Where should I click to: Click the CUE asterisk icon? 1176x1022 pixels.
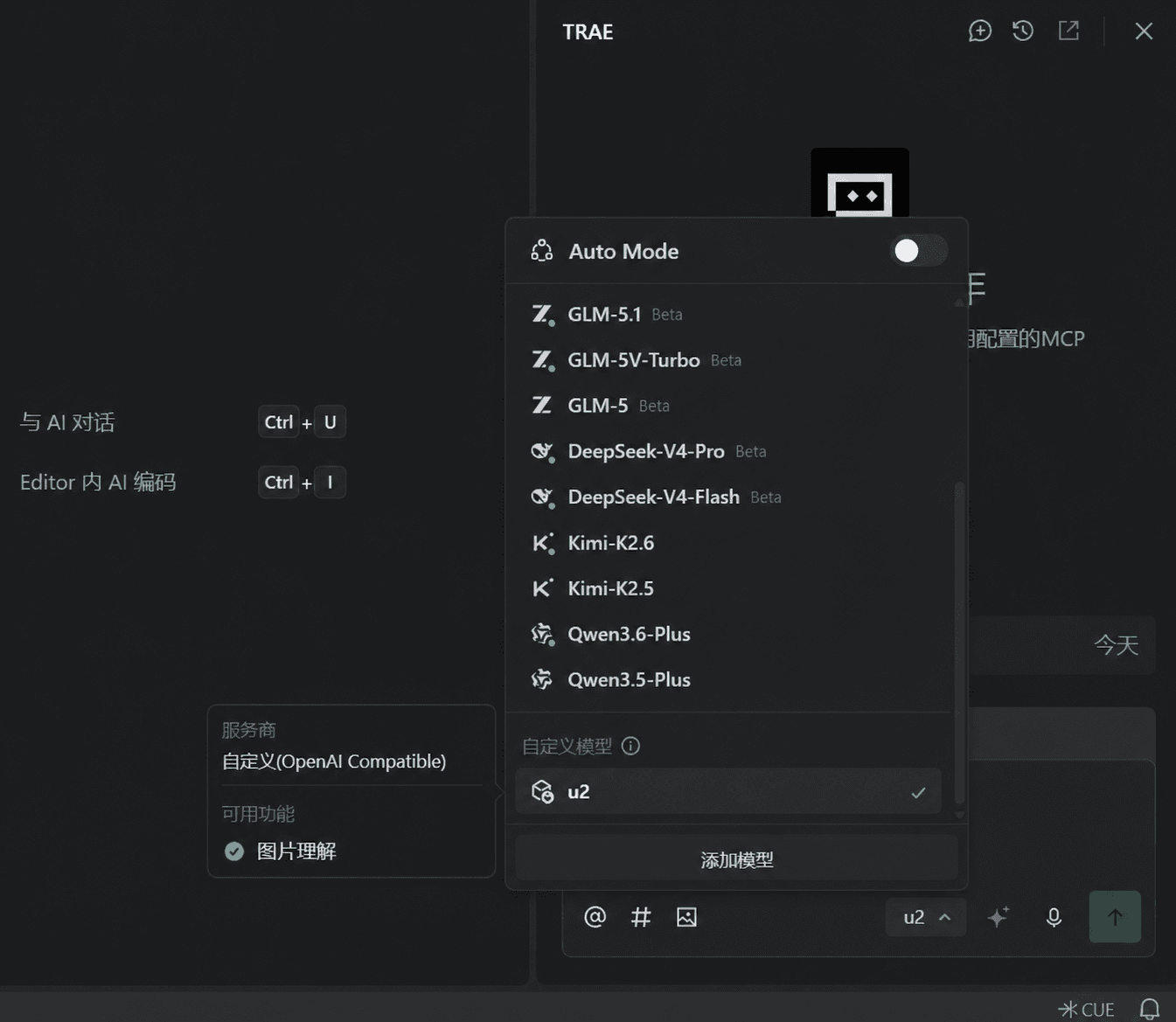coord(1068,1010)
